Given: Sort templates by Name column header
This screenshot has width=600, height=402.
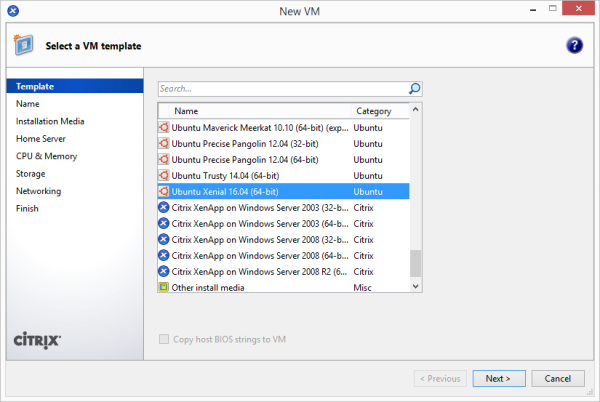Looking at the screenshot, I should coord(186,111).
